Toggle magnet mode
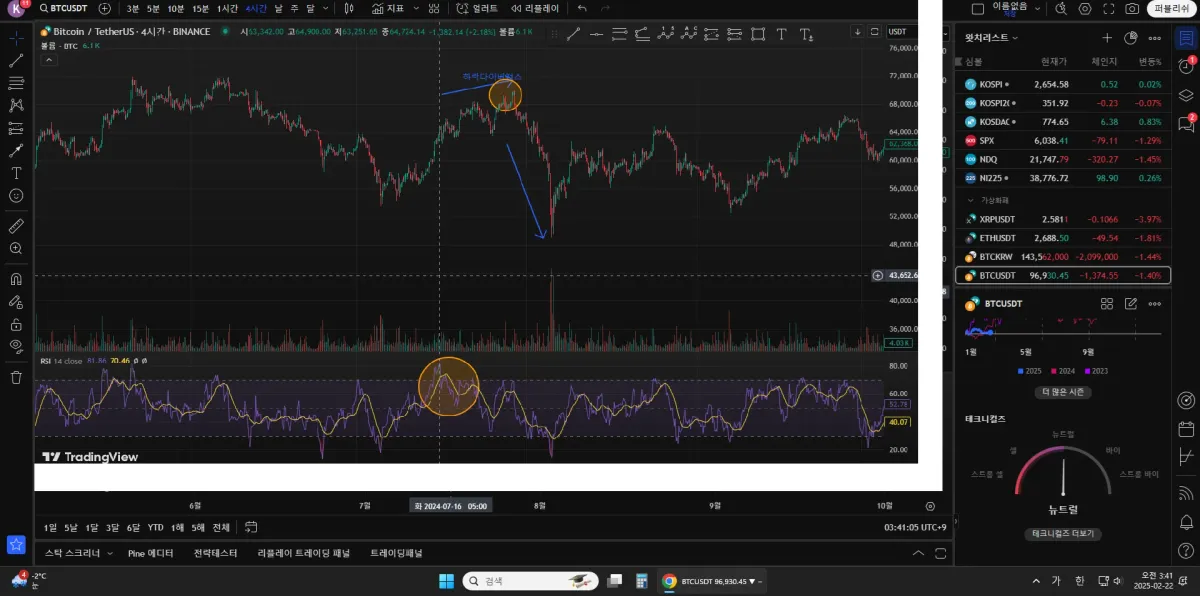The height and width of the screenshot is (596, 1200). 16,279
